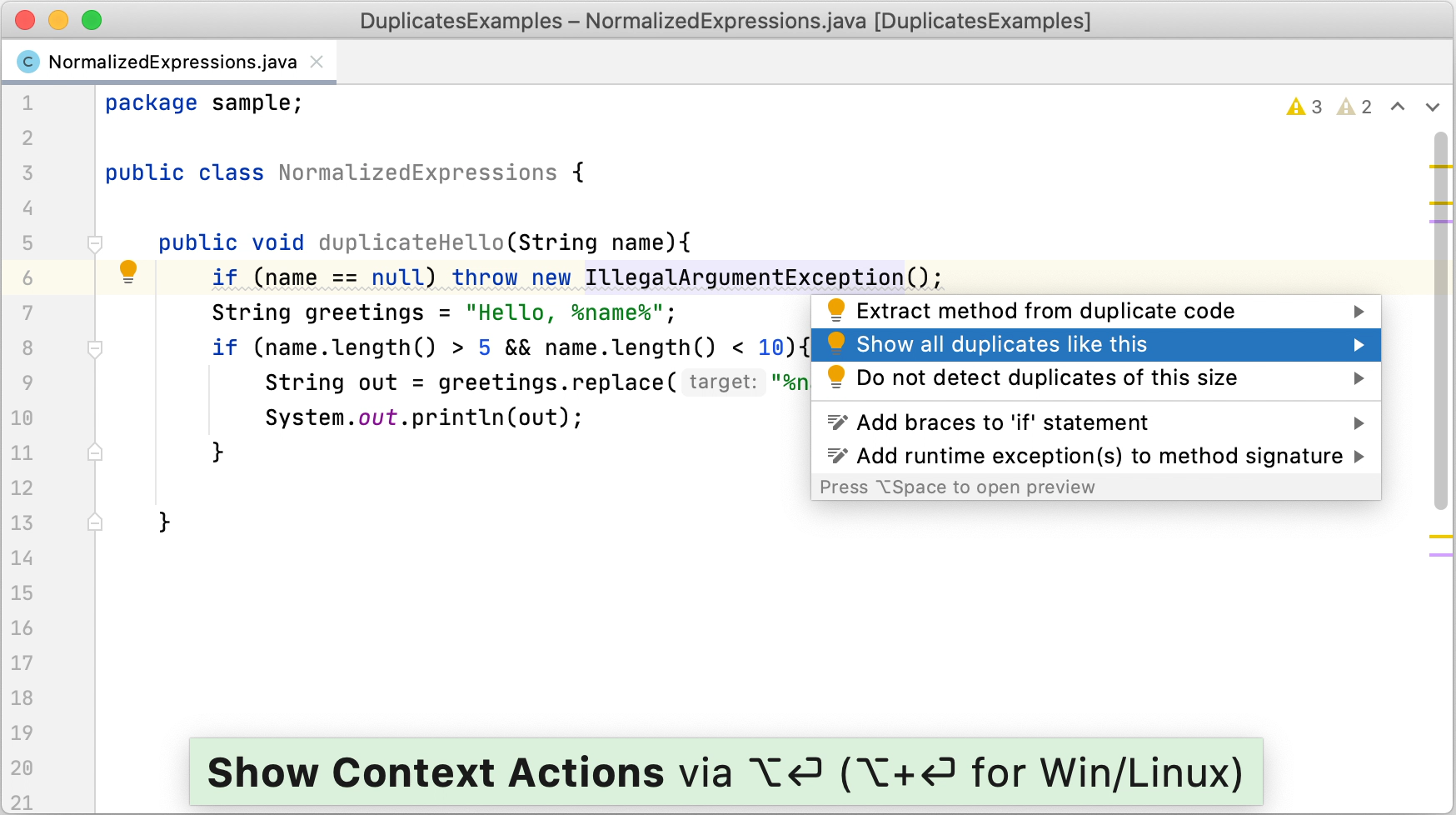1456x815 pixels.
Task: Click the weak warning icon showing 2 problems
Action: coord(1346,107)
